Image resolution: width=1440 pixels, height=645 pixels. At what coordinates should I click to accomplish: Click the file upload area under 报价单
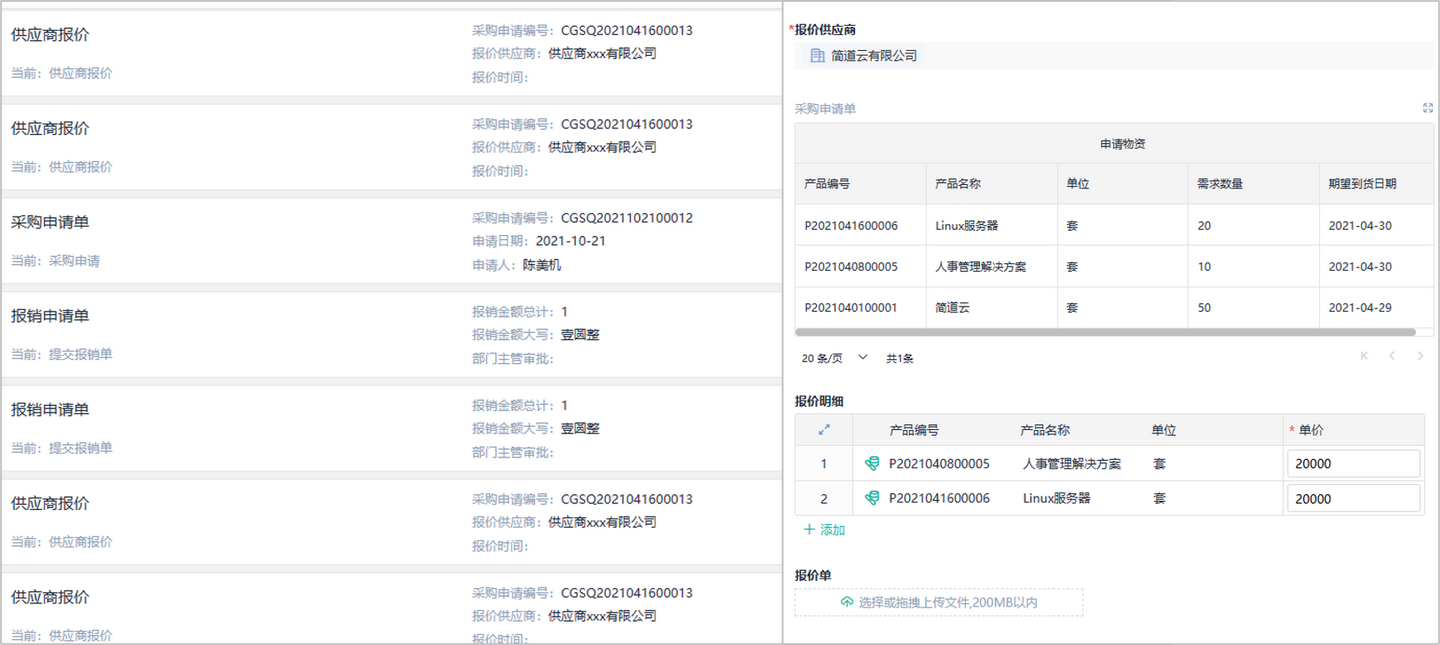click(x=938, y=601)
